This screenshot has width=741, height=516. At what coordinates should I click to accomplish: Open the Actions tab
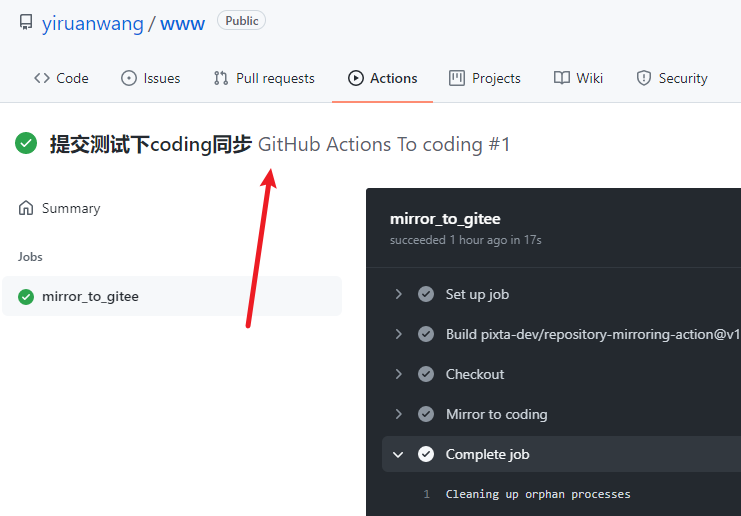[x=382, y=78]
